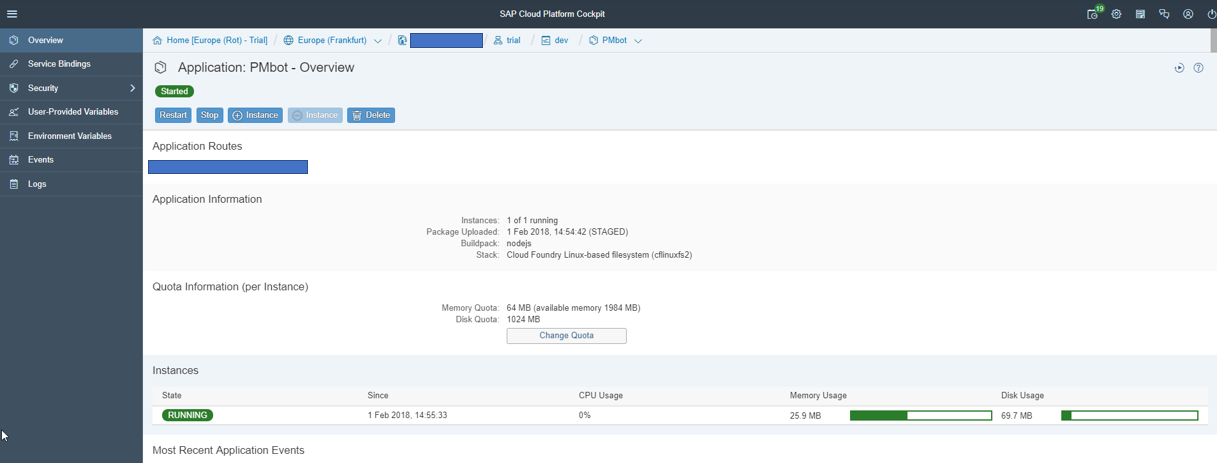Screen dimensions: 1217x463
Task: Toggle the hamburger navigation menu
Action: click(12, 14)
